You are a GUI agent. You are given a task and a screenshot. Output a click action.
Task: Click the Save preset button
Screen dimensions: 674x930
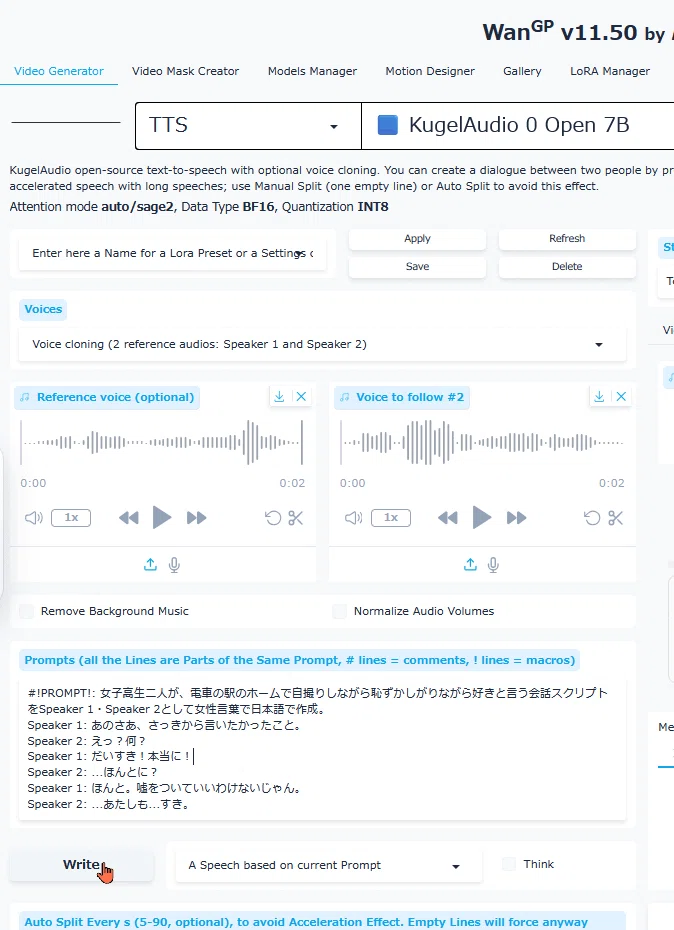[x=417, y=267]
